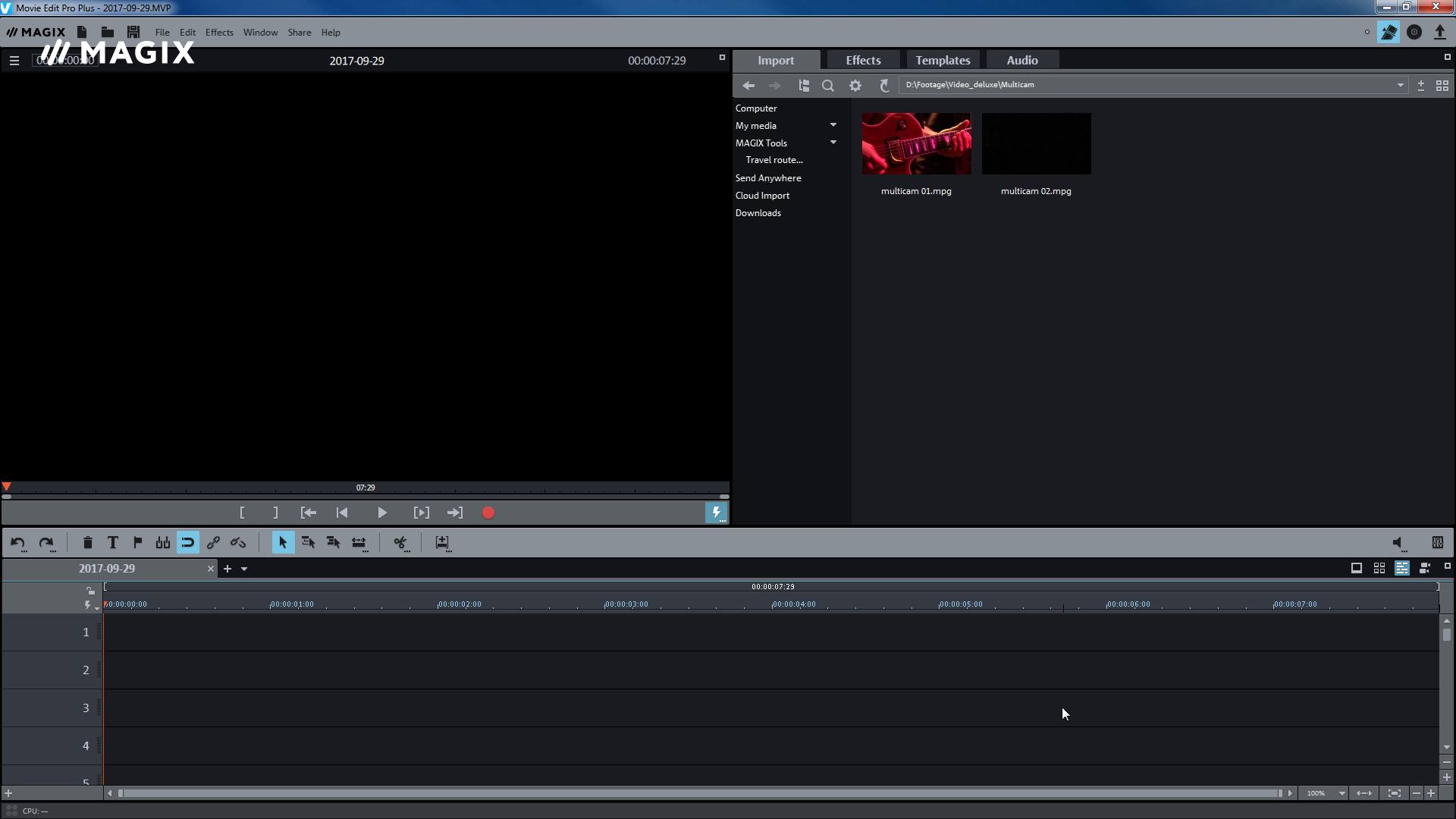Select the mouse/pointer tool
Screen dimensions: 1456x819
pos(283,543)
